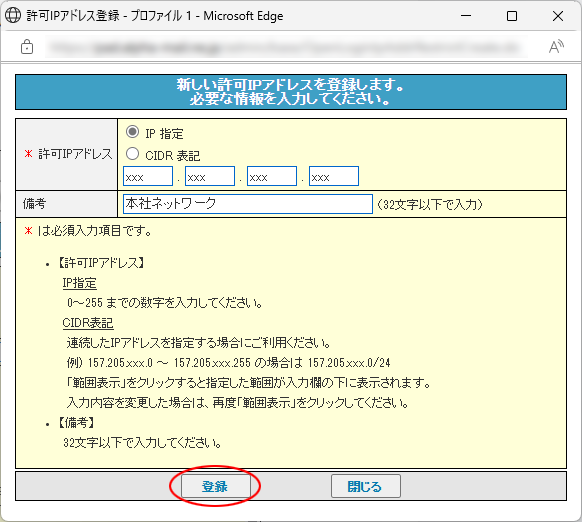Viewport: 582px width, 522px height.
Task: Click the first IP octet field
Action: (x=148, y=176)
